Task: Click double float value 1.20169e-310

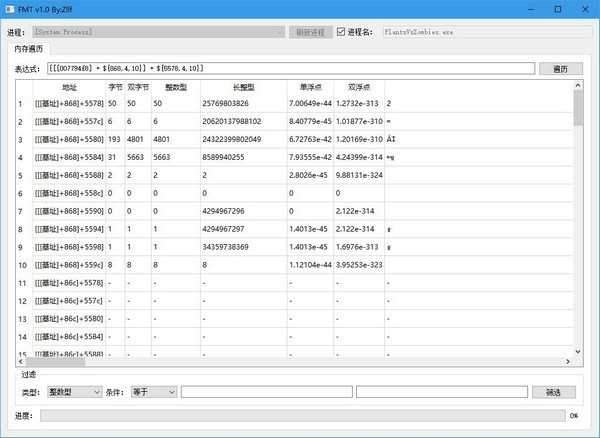Action: coord(359,140)
